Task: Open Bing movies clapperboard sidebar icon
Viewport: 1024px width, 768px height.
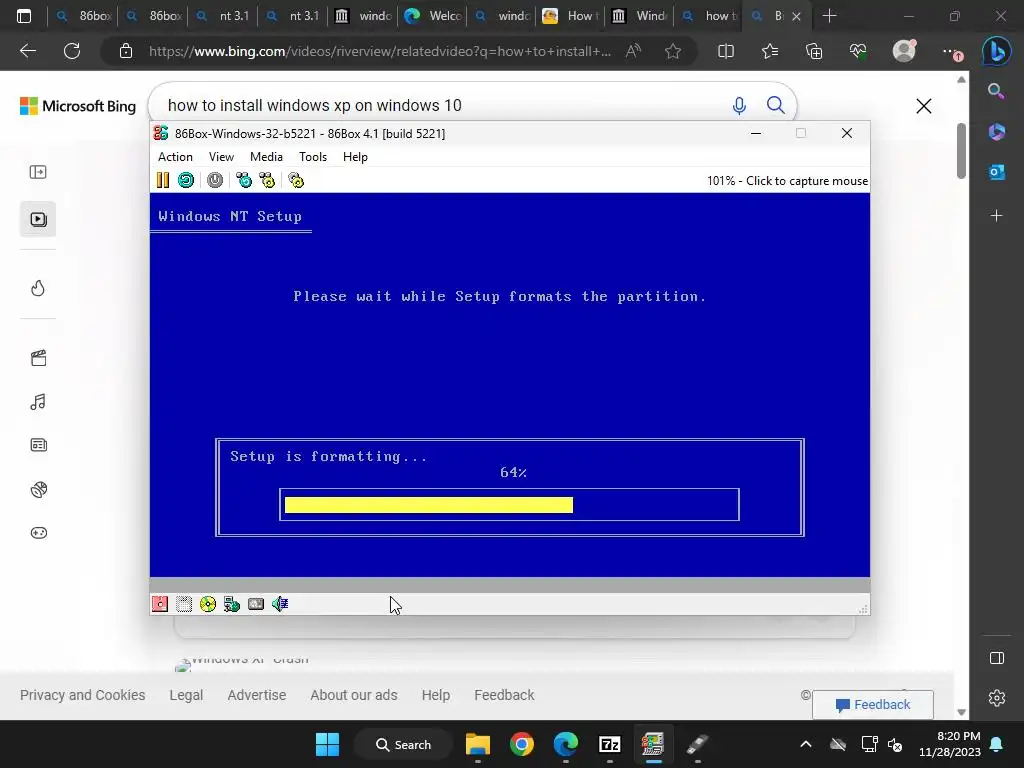Action: (38, 358)
